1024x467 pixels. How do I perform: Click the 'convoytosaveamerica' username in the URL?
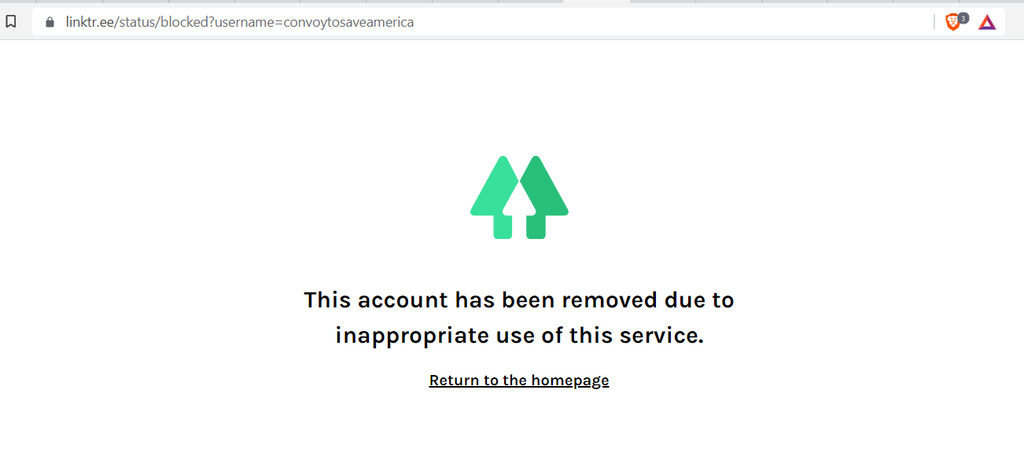pos(349,22)
